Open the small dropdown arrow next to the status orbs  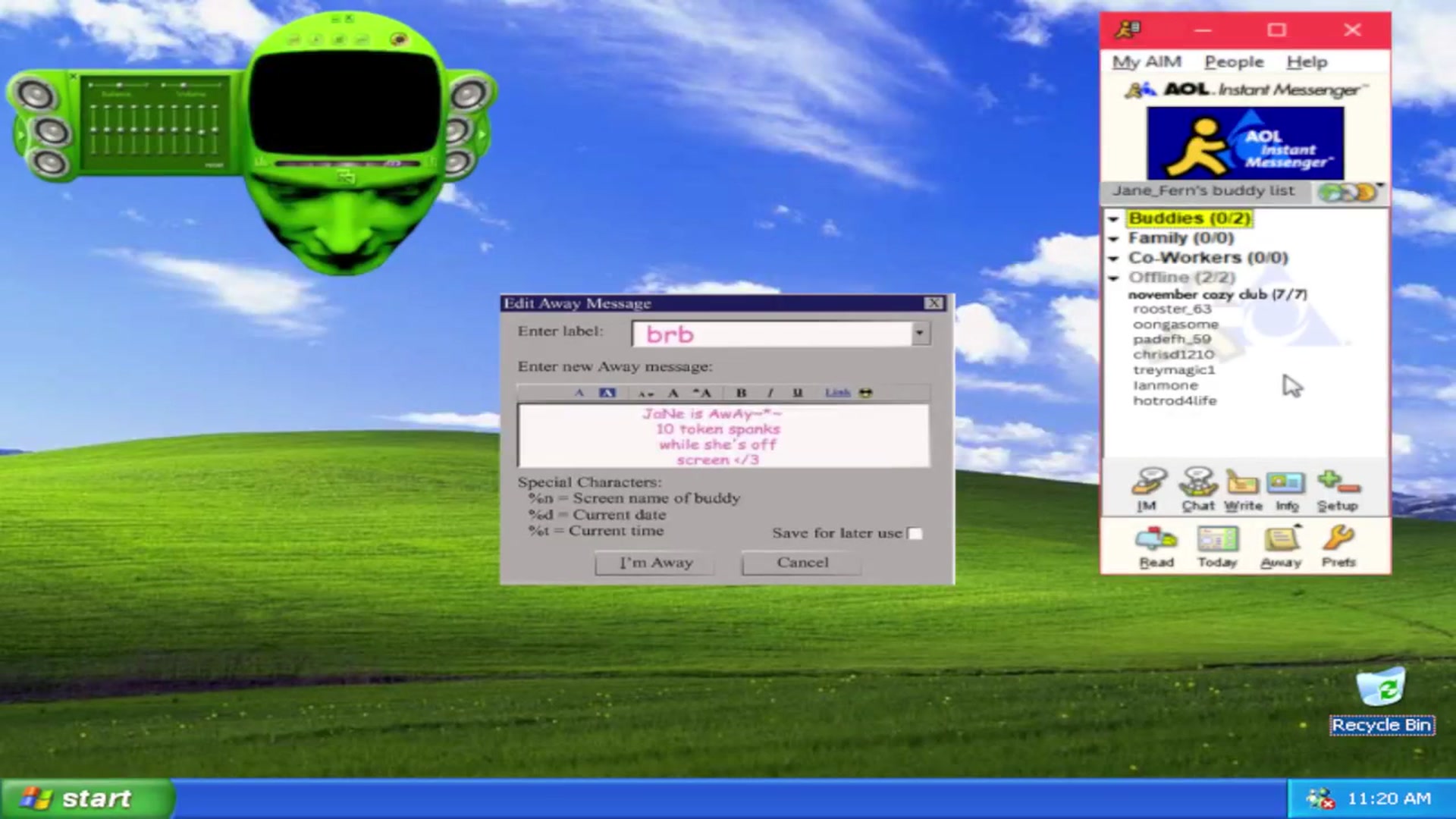click(1381, 185)
